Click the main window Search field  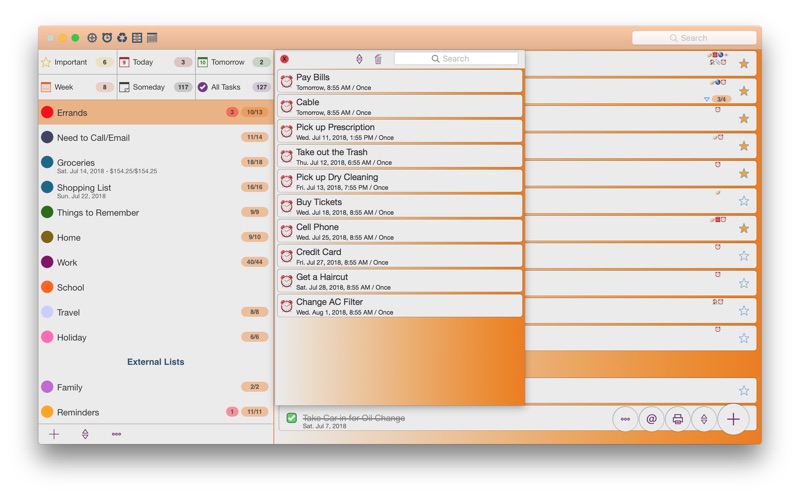(x=694, y=38)
